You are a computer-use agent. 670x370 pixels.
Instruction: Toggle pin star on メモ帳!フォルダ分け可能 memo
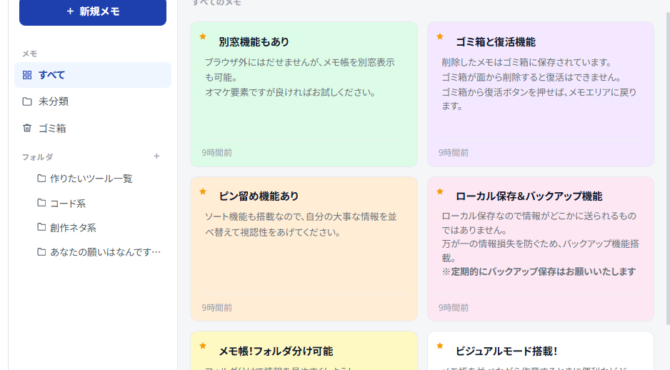click(203, 346)
